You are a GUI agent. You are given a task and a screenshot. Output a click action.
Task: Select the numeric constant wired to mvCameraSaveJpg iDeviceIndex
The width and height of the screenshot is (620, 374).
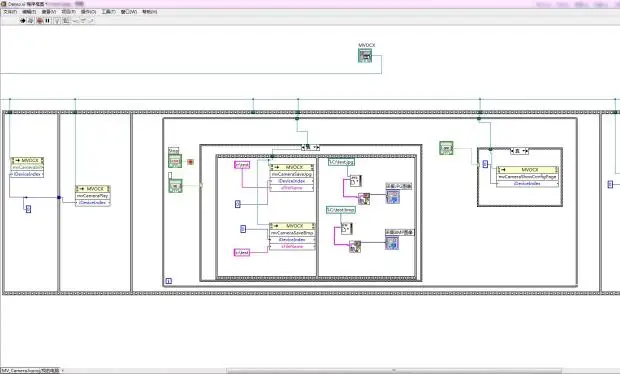click(238, 204)
